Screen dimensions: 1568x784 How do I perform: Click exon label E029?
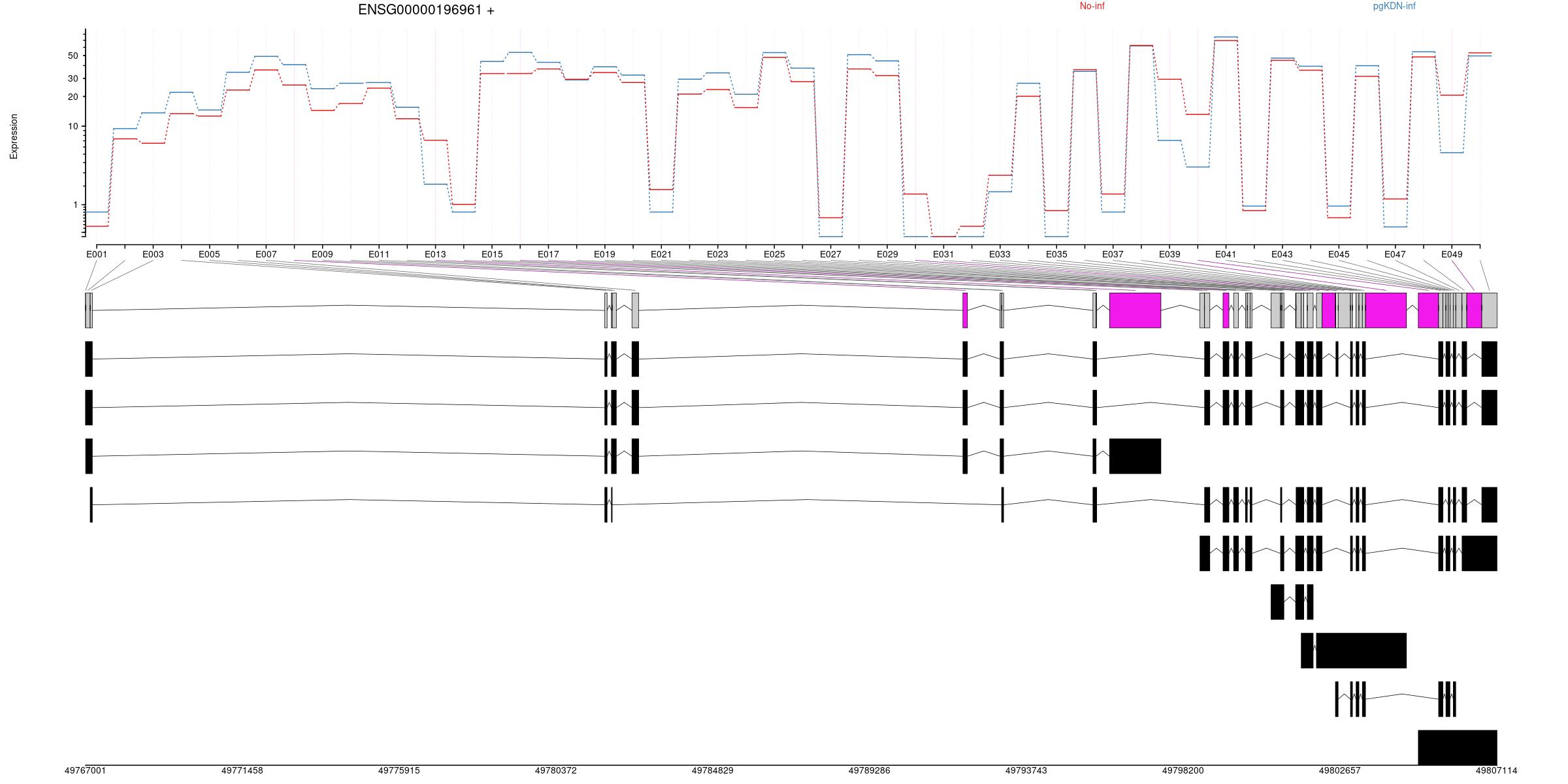[887, 254]
